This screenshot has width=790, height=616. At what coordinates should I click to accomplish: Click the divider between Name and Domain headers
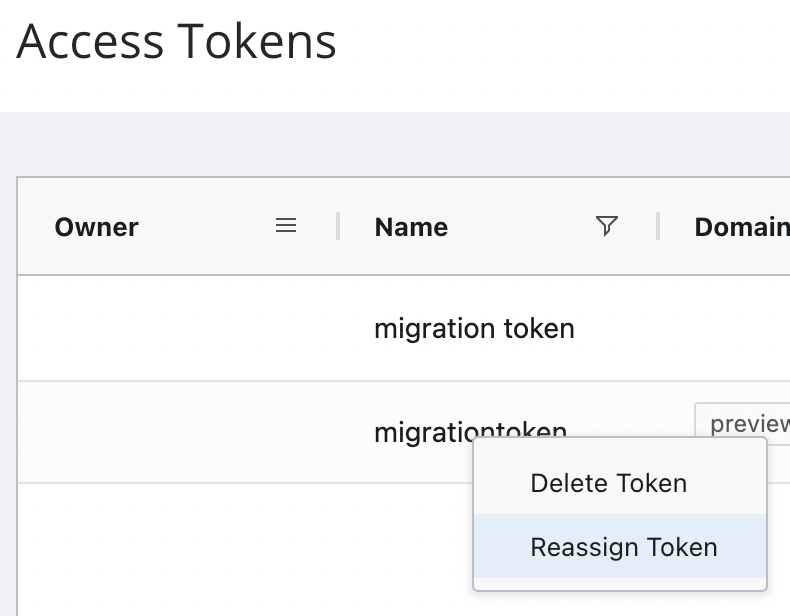[x=658, y=227]
